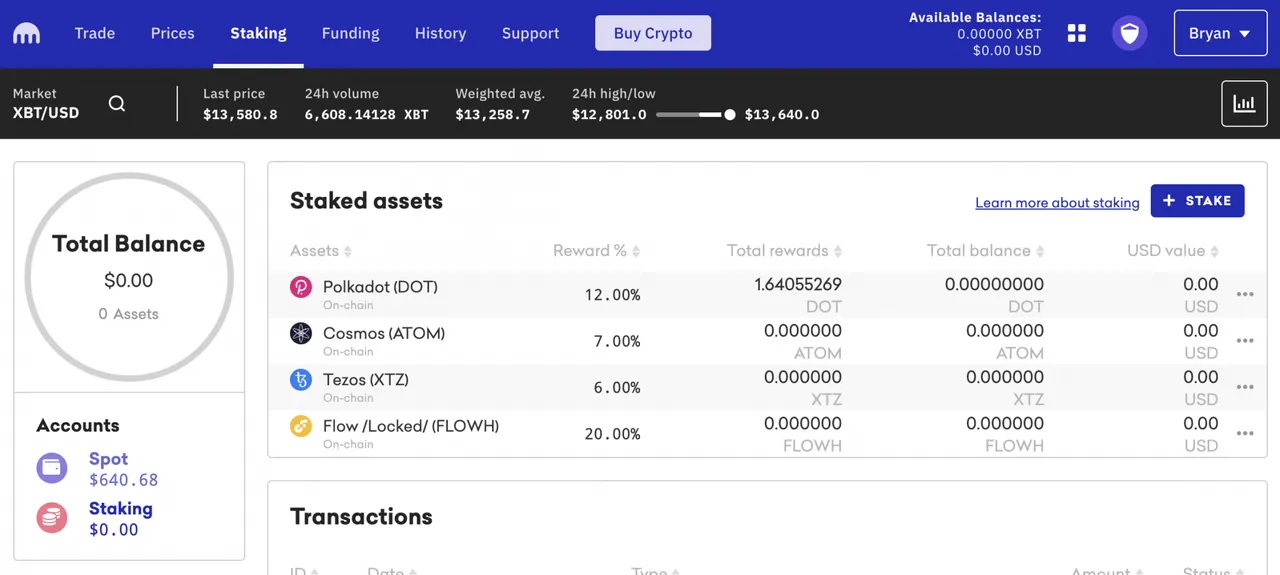Click the Cosmos coin icon
The height and width of the screenshot is (575, 1280).
point(301,334)
